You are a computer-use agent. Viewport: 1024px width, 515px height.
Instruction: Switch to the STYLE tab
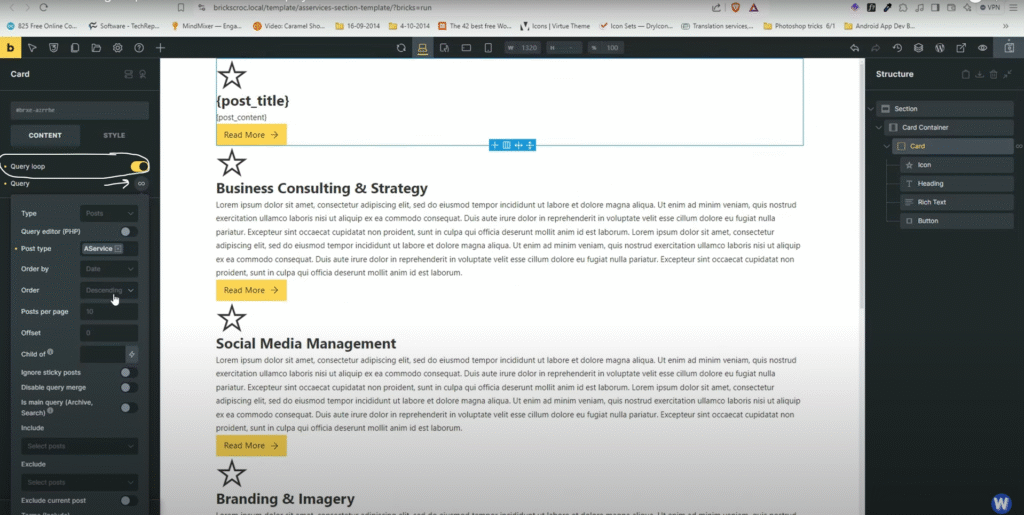114,135
